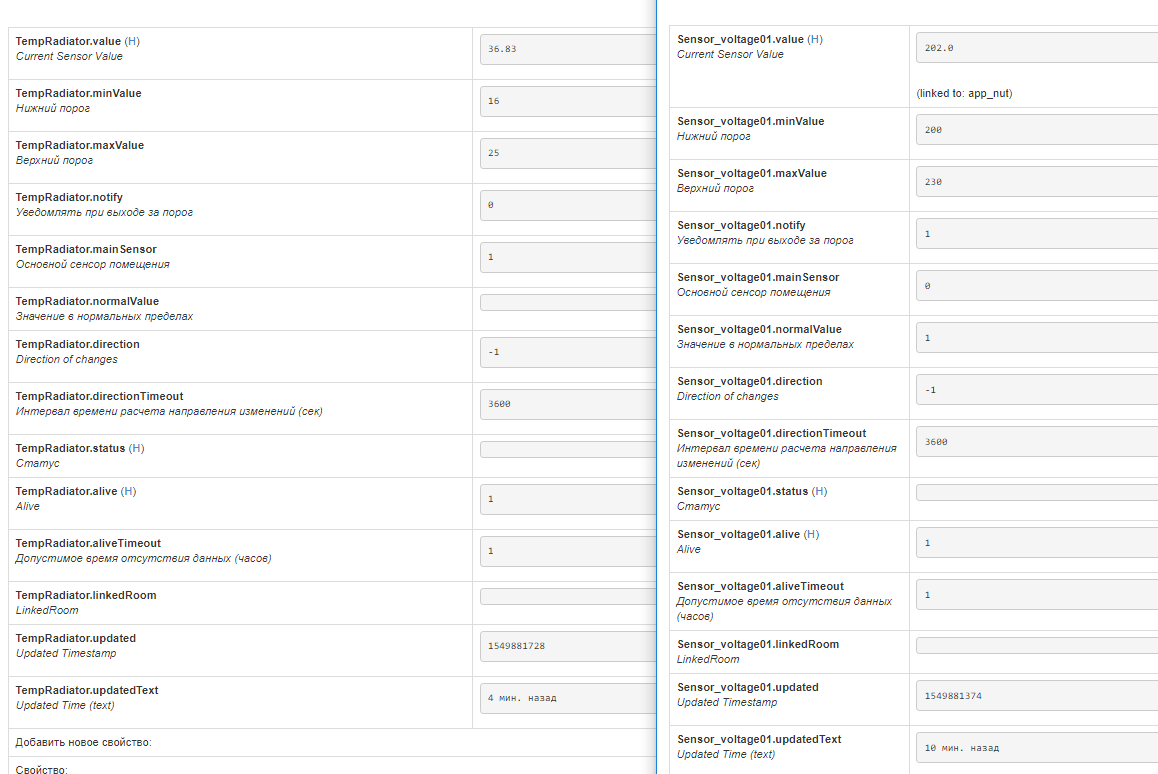This screenshot has height=774, width=1158.
Task: Focus the Sensor_voltage01.aliveTimeout field
Action: [1036, 595]
